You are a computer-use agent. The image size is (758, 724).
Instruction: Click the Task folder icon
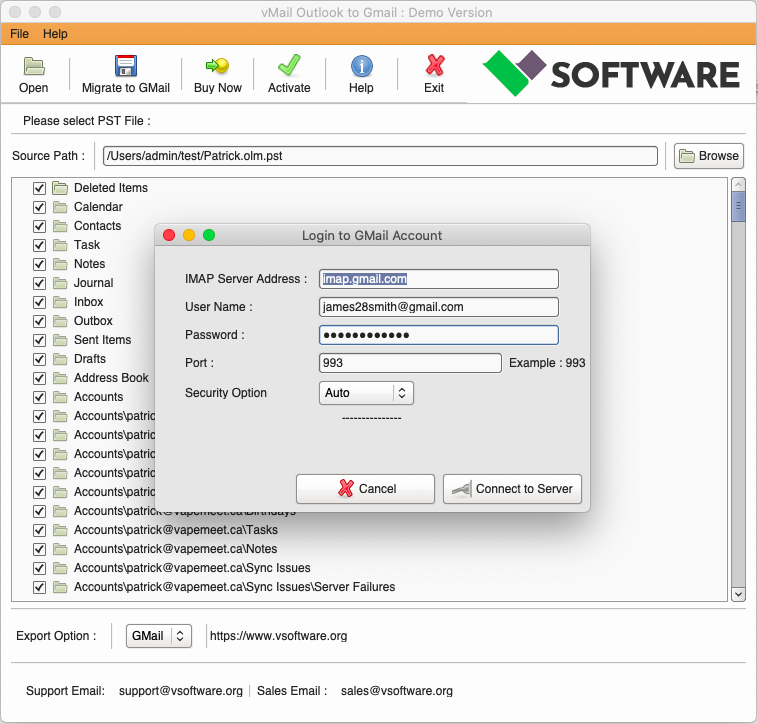pos(60,245)
